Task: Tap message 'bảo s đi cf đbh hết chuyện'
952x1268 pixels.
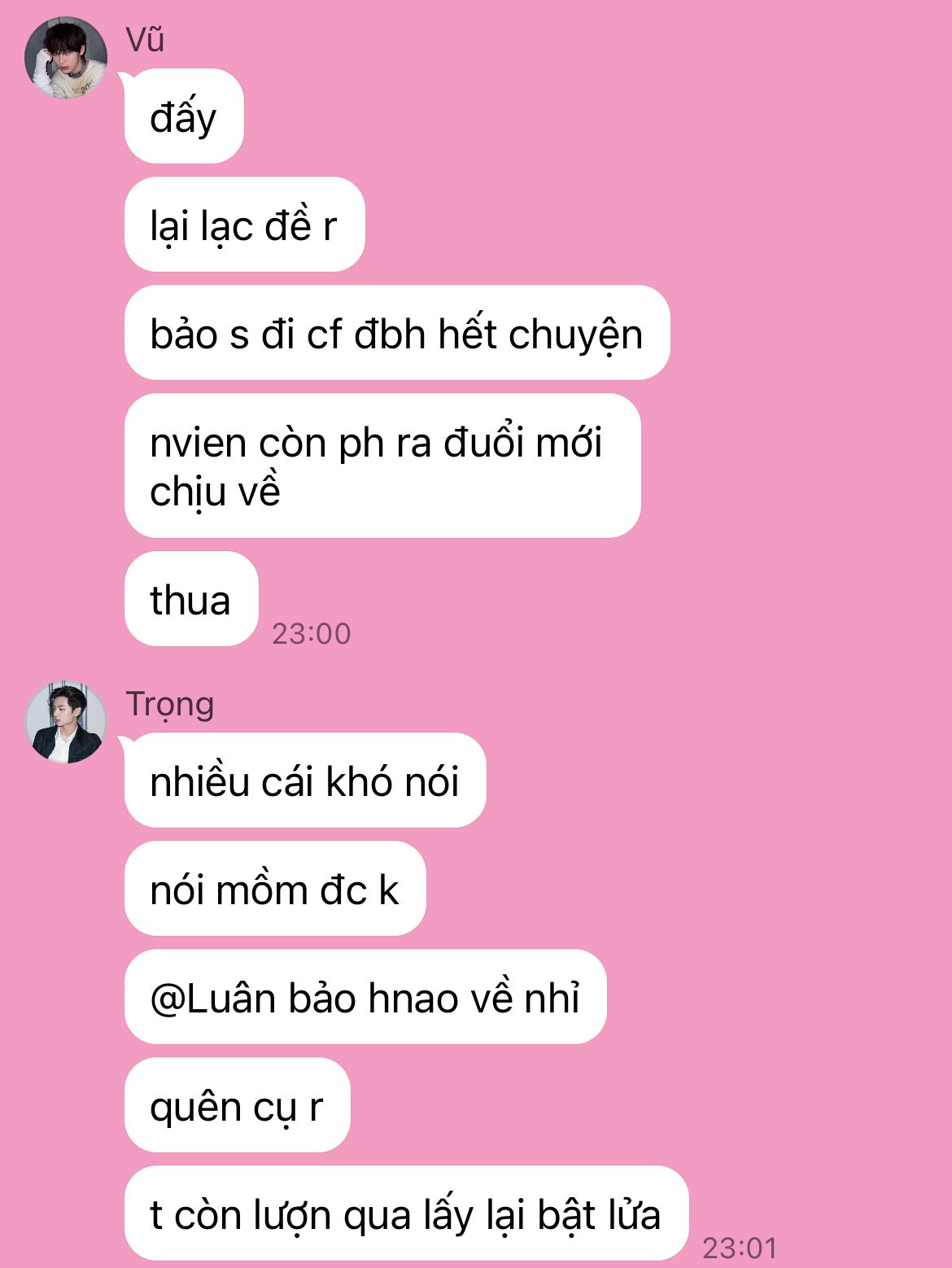Action: [397, 333]
